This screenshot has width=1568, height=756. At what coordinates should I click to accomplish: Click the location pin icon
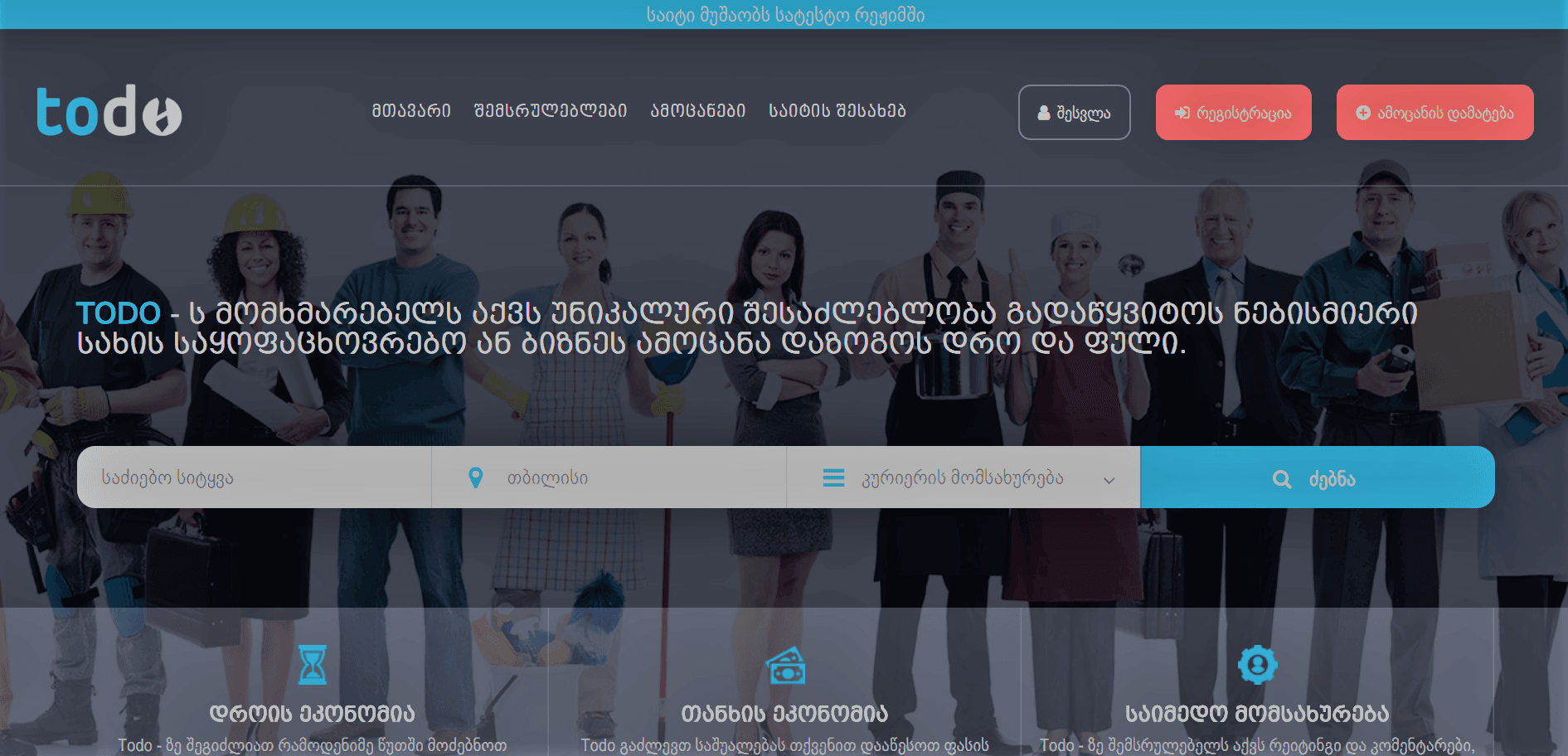(475, 477)
